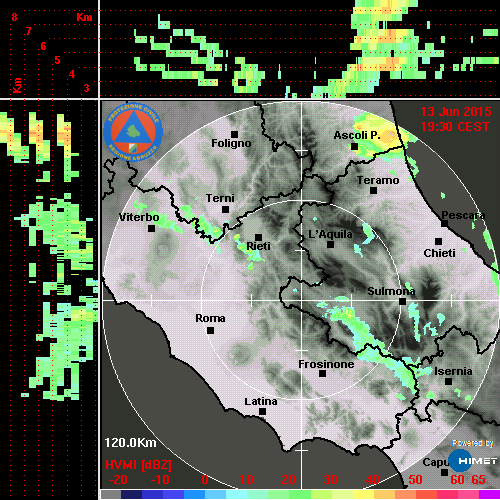Screen dimensions: 500x500
Task: Click the horizontal Km label beside the 8
Action: pyautogui.click(x=84, y=17)
